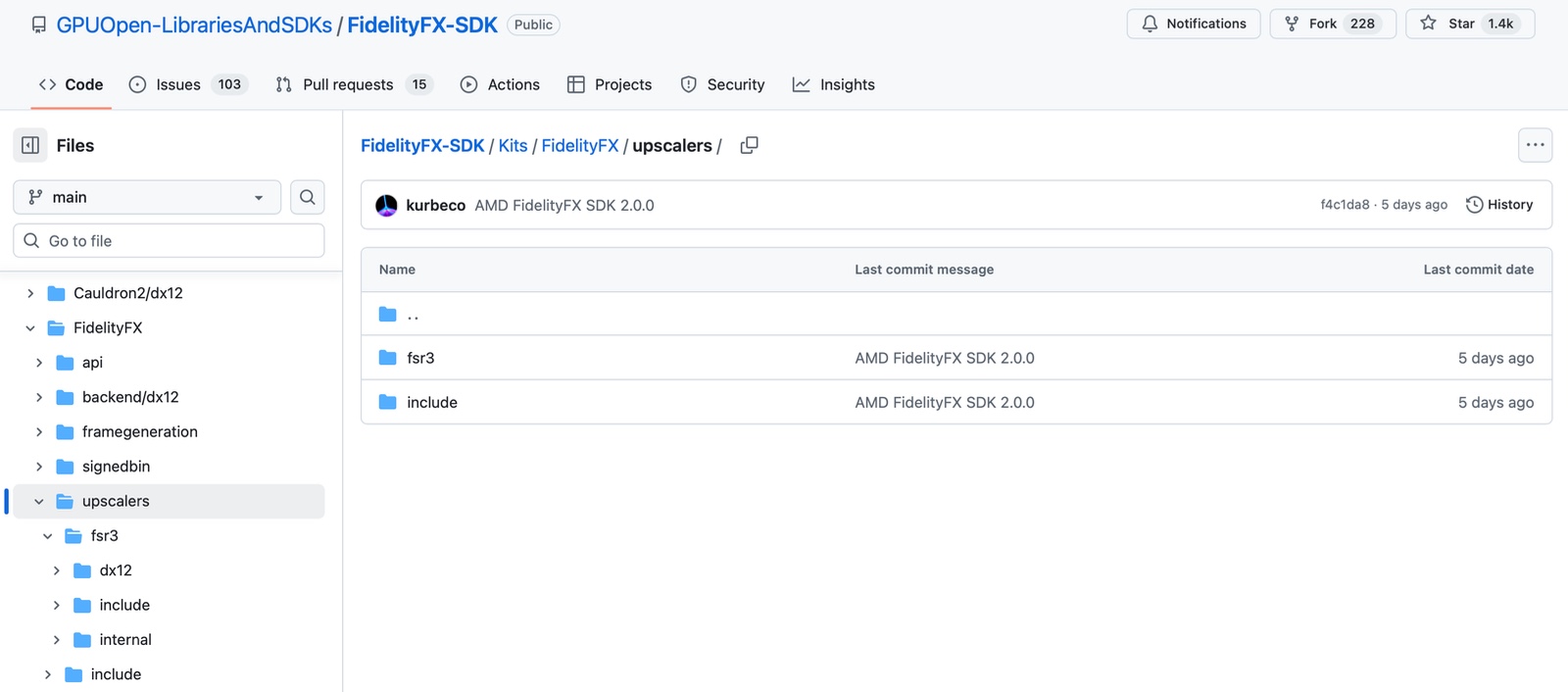1568x692 pixels.
Task: Click kurbeco's avatar image
Action: point(387,205)
